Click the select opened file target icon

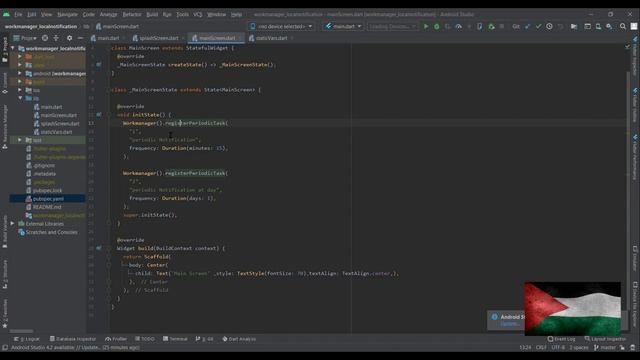pos(45,38)
